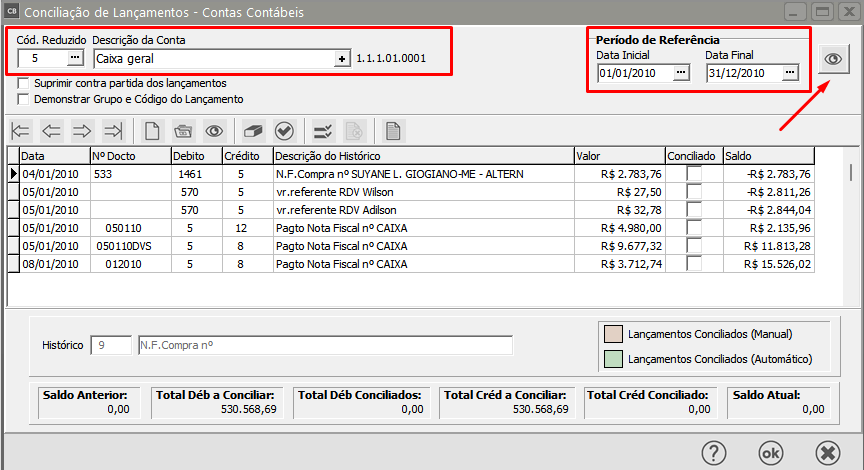
Task: Open the Data Inicial date picker
Action: pyautogui.click(x=681, y=73)
